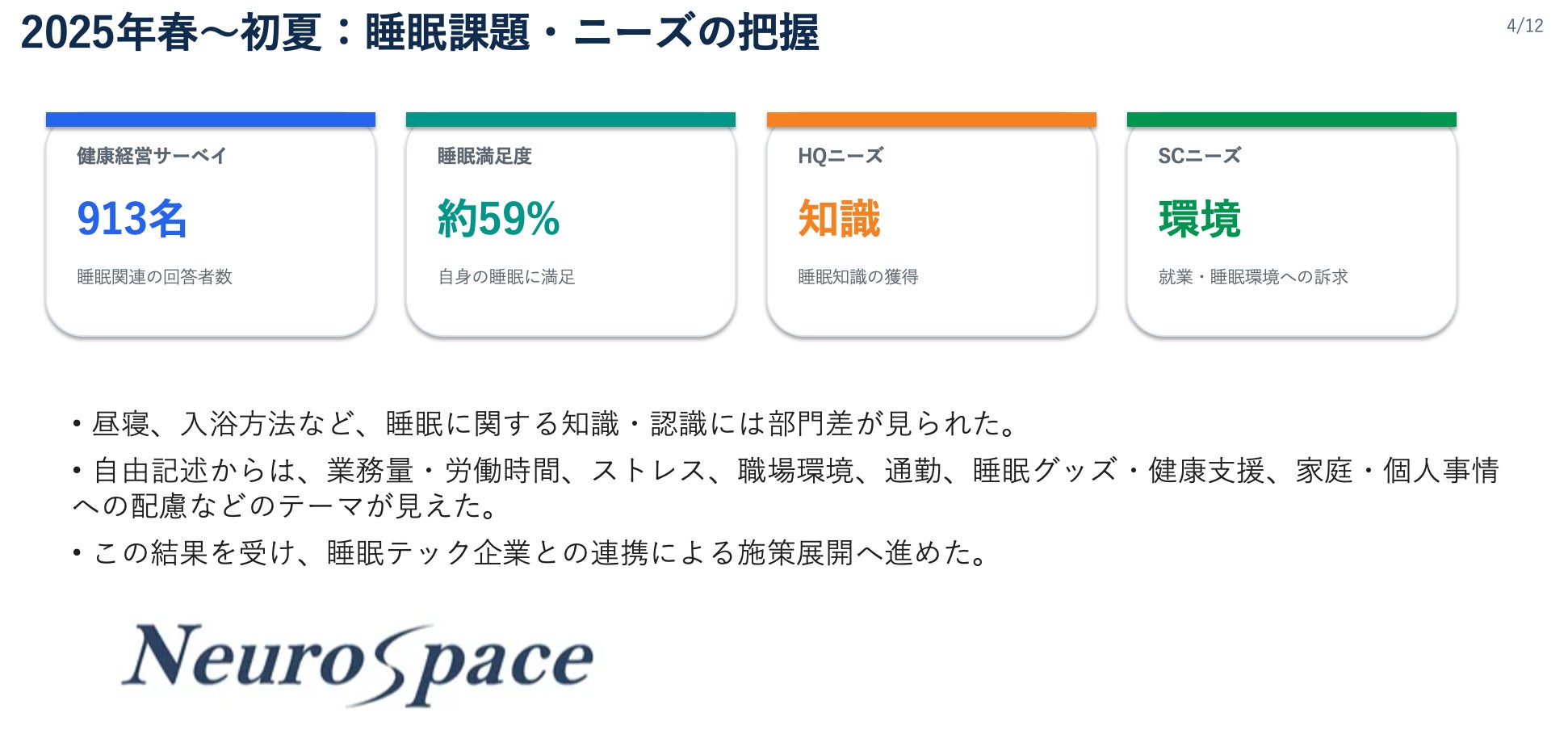
Task: Click the orange 知識 heading
Action: pyautogui.click(x=839, y=218)
